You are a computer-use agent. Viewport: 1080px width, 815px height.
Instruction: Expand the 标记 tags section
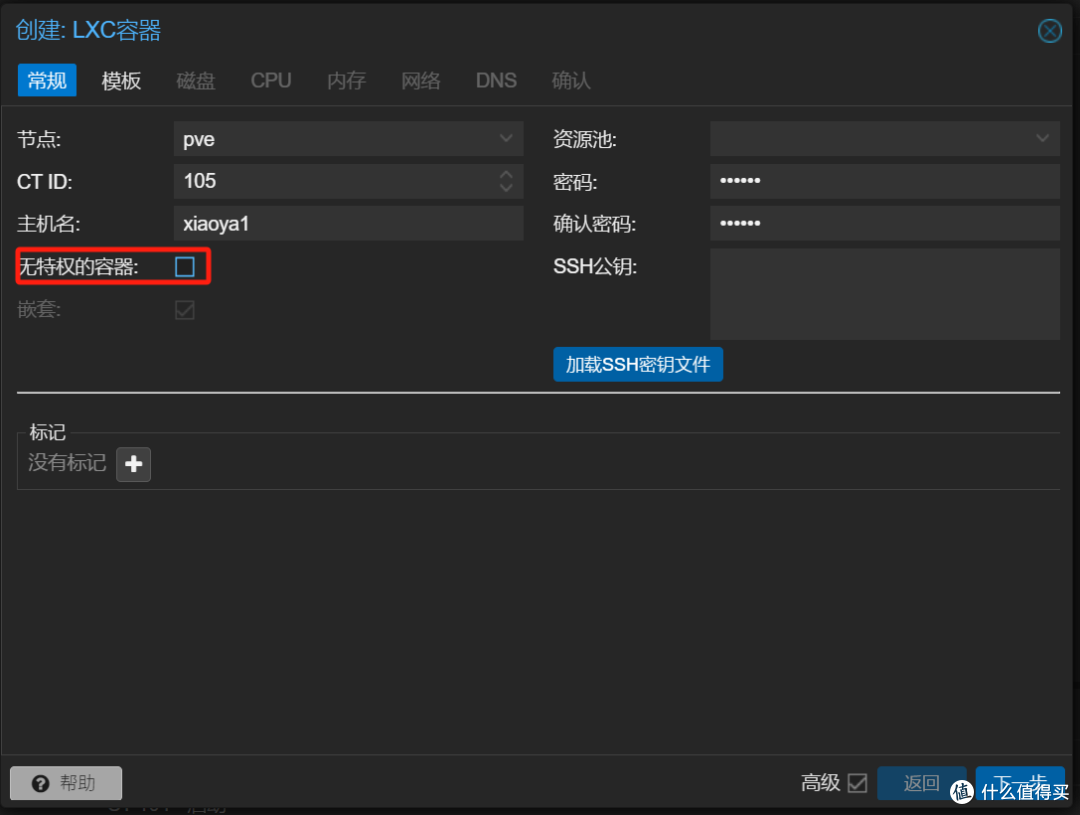[47, 432]
